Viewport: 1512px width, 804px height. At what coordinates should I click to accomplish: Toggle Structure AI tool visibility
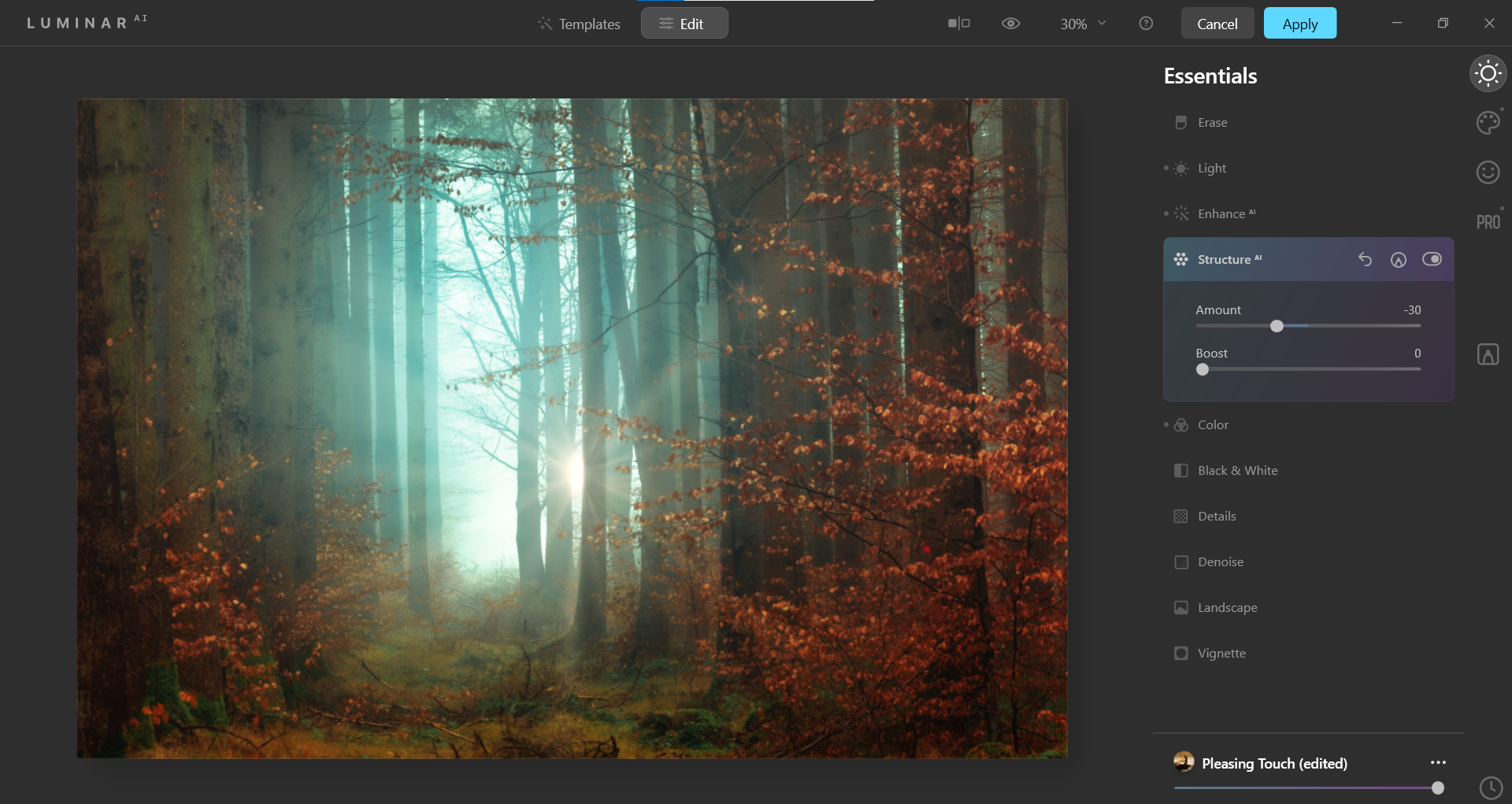pos(1432,260)
